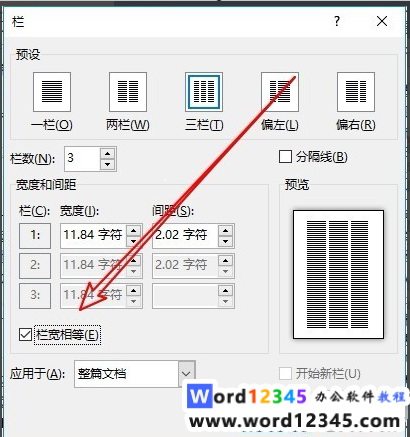Select the 一栏 one-column preset icon

click(x=52, y=92)
